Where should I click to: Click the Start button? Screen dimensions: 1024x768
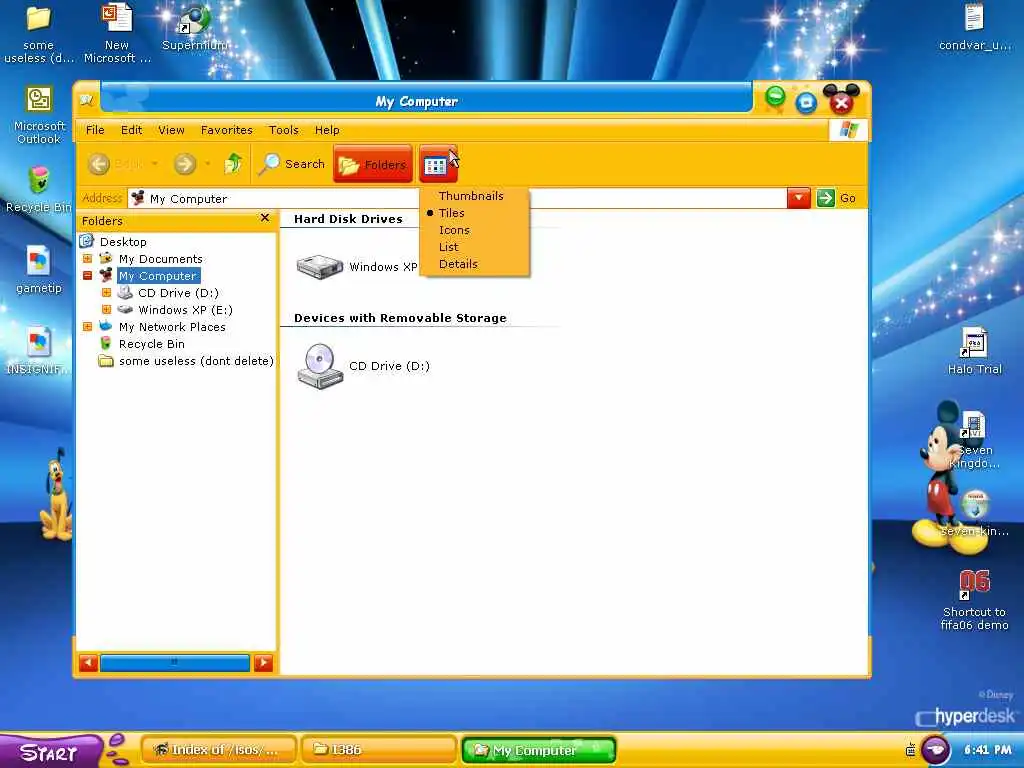(50, 752)
